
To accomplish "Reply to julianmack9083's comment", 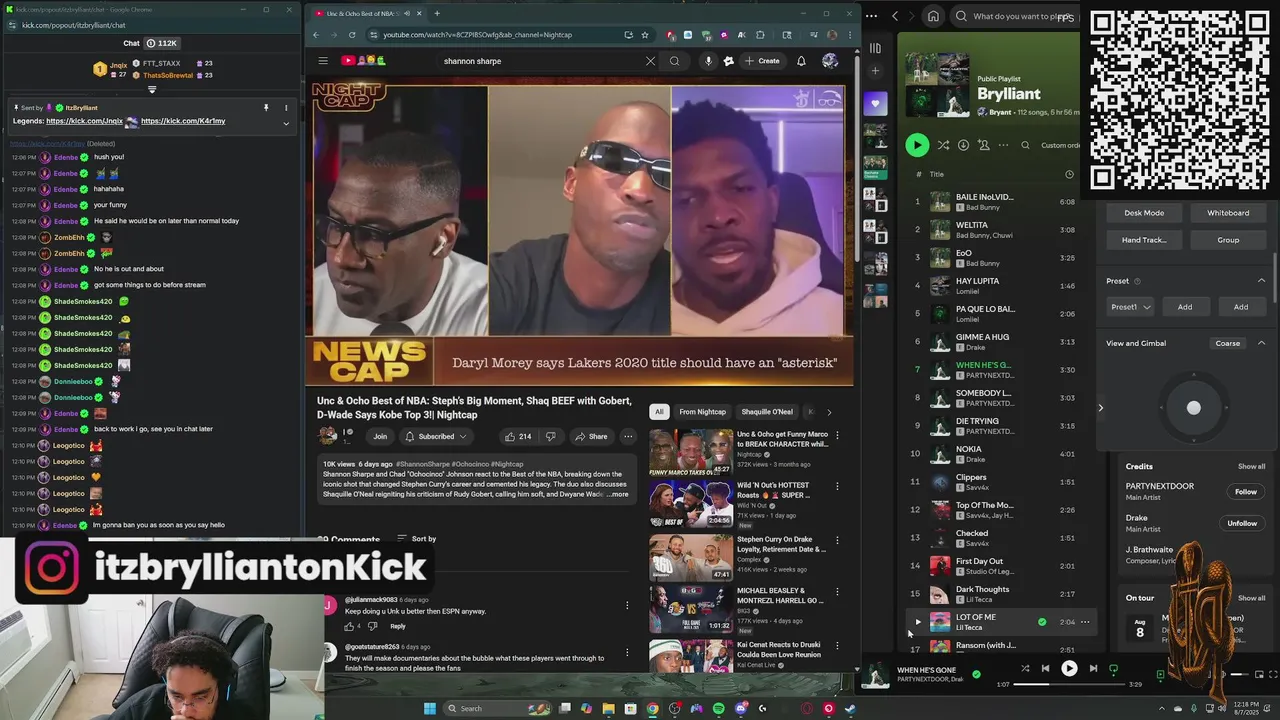I will [398, 626].
